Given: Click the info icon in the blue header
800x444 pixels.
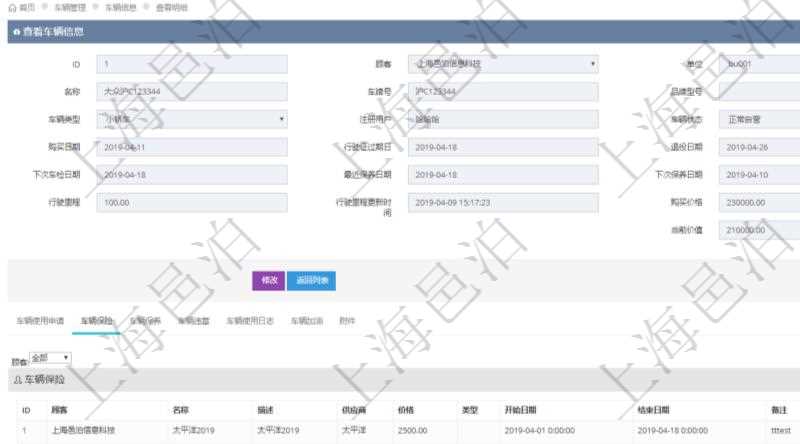Looking at the screenshot, I should pos(16,33).
